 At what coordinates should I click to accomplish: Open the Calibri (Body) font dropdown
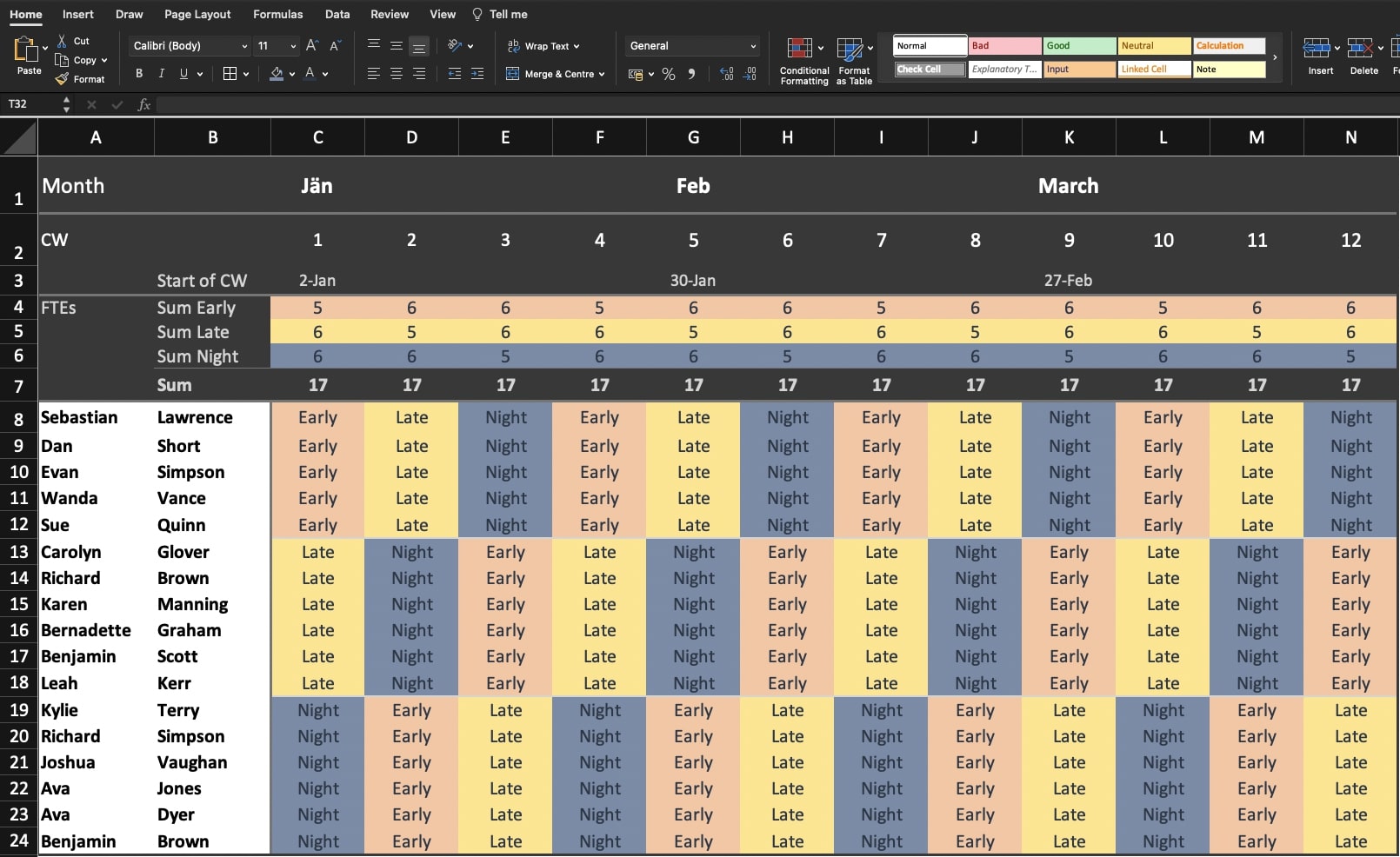pyautogui.click(x=190, y=46)
